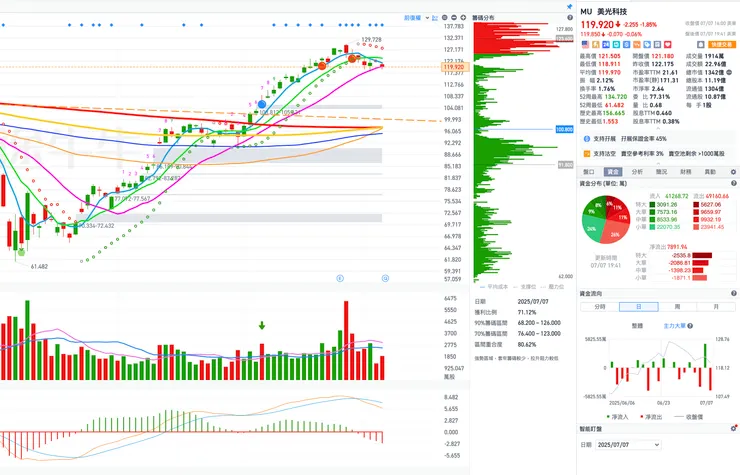Click the orange icon next to US flag
Screen dimensions: 740x475
[x=596, y=44]
